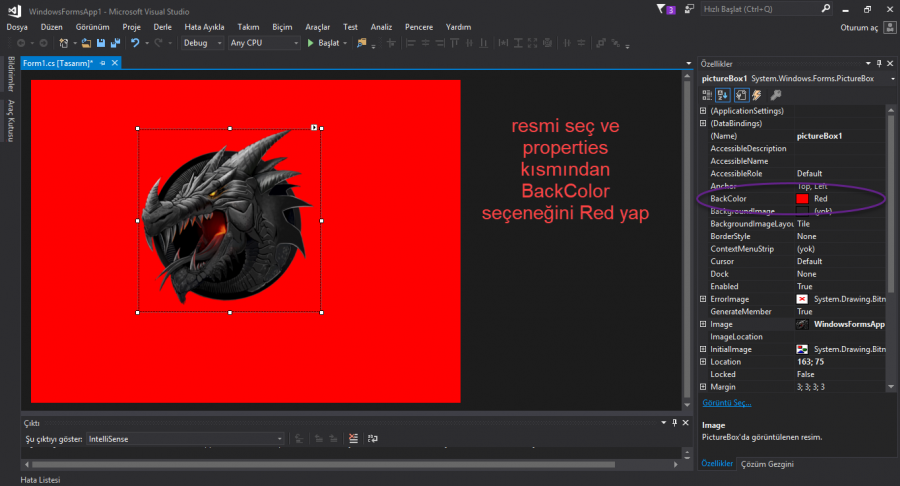This screenshot has width=900, height=486.
Task: Switch to Çözüm Gezgini tab
Action: (767, 464)
